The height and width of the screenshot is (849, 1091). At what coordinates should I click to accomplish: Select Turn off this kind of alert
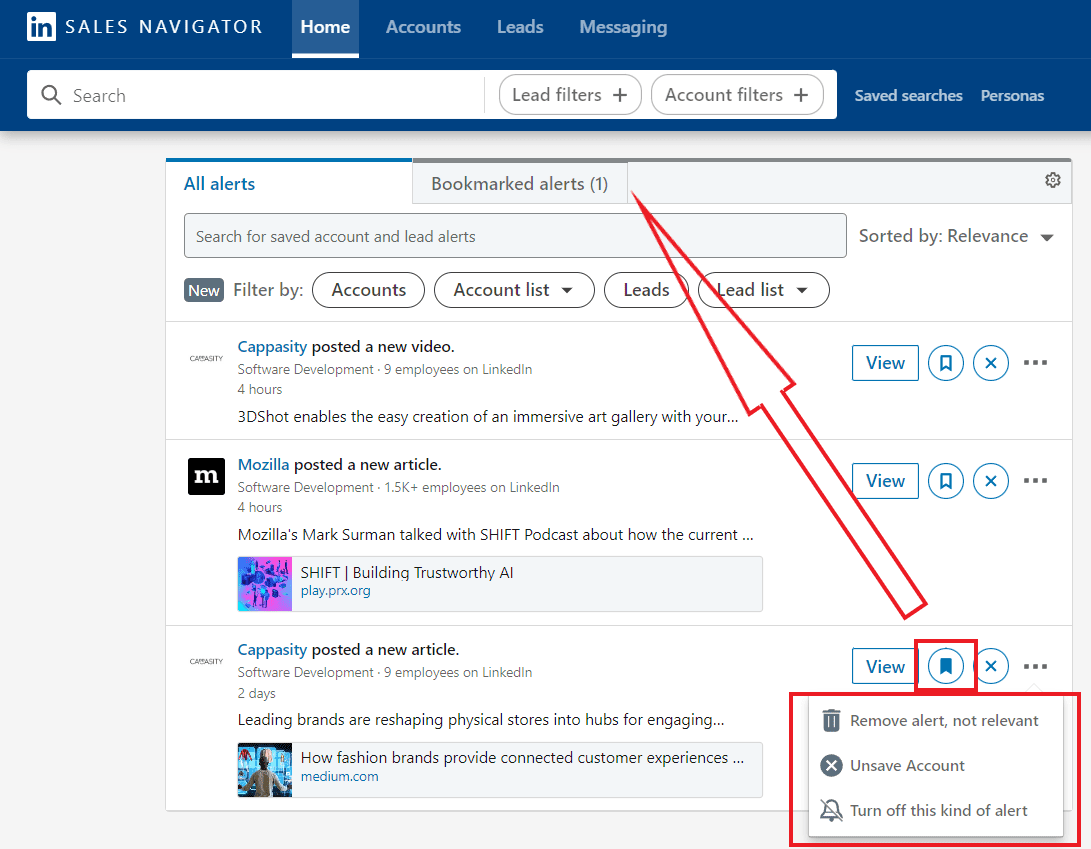click(x=938, y=810)
